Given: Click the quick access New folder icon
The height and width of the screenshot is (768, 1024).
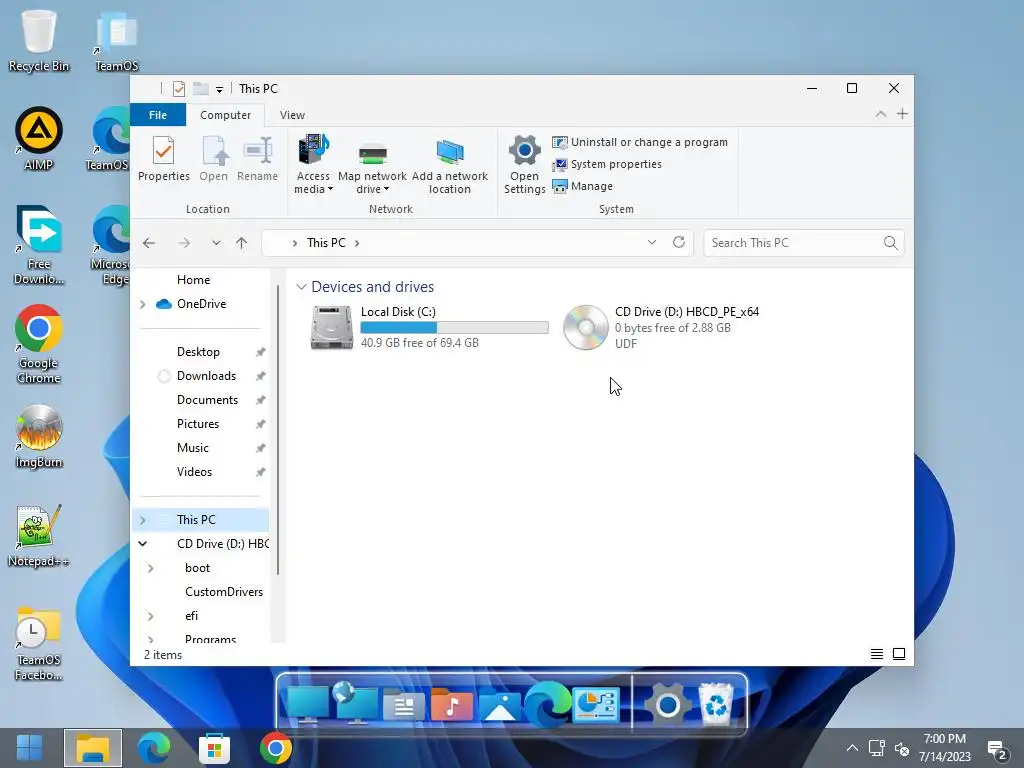Looking at the screenshot, I should tap(200, 89).
